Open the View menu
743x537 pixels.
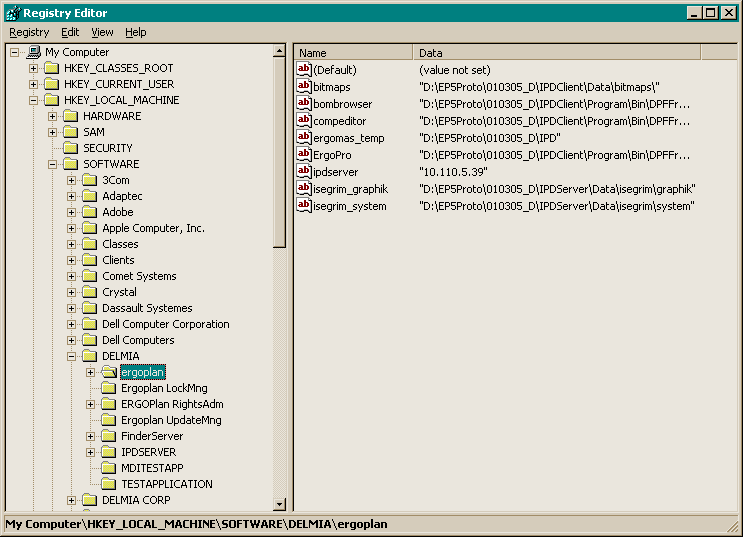pos(102,32)
